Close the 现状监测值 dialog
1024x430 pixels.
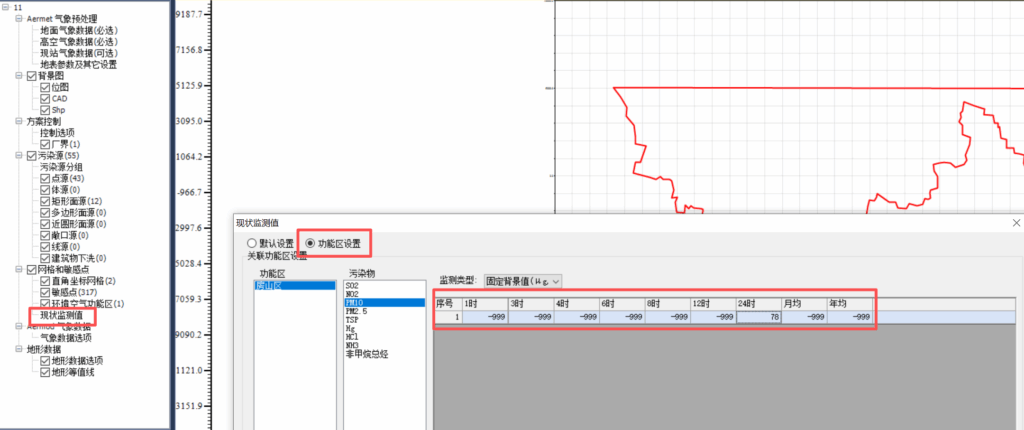pos(1016,222)
